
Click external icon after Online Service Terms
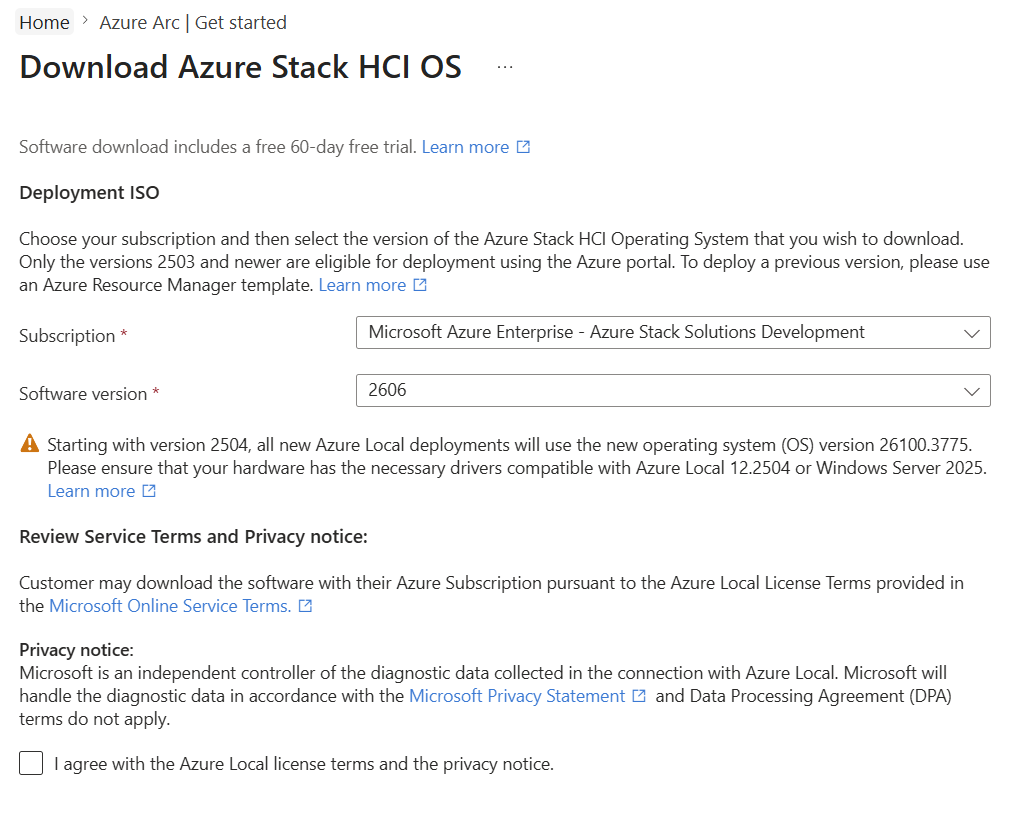click(305, 606)
